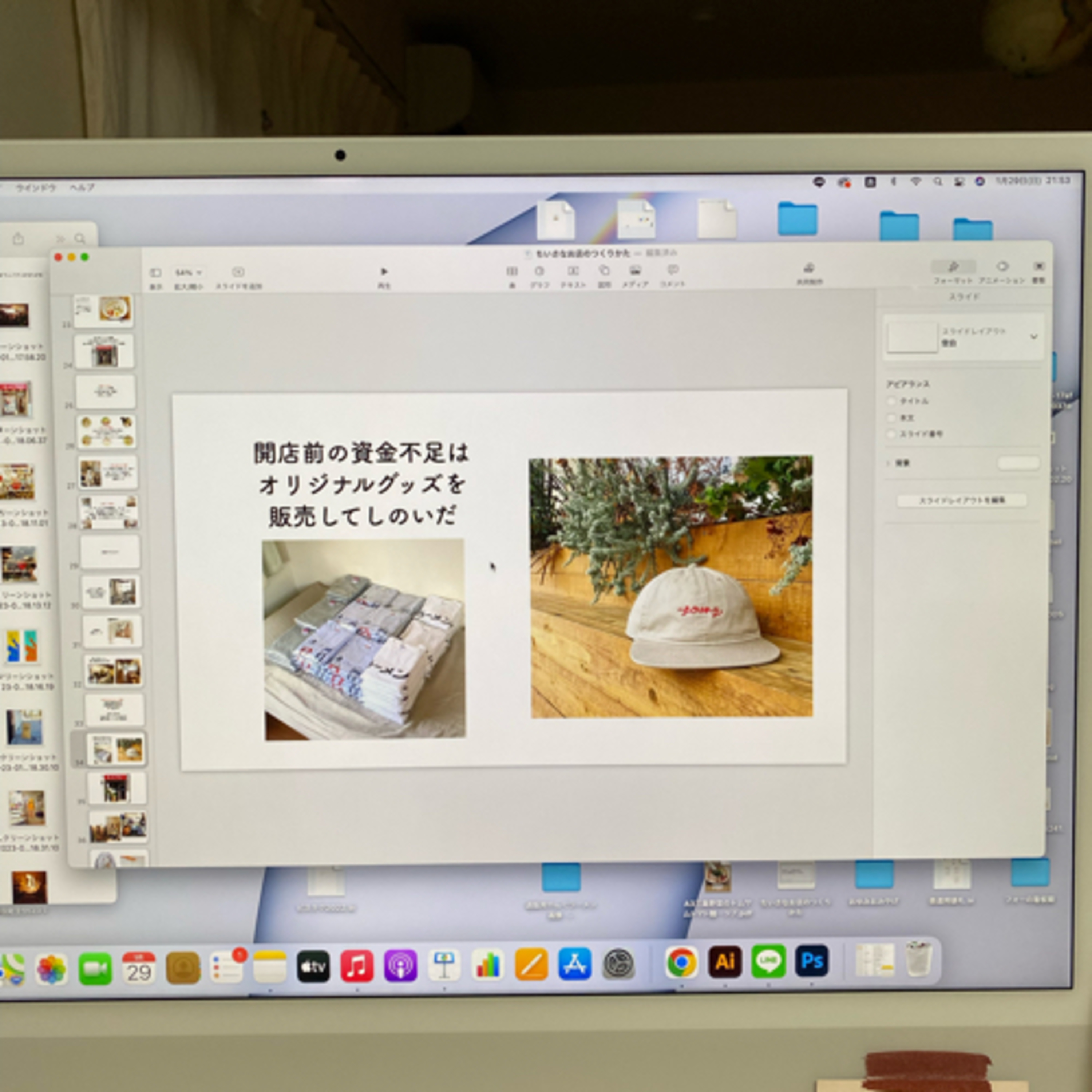Open Calendar showing 29 in Dock

click(138, 968)
